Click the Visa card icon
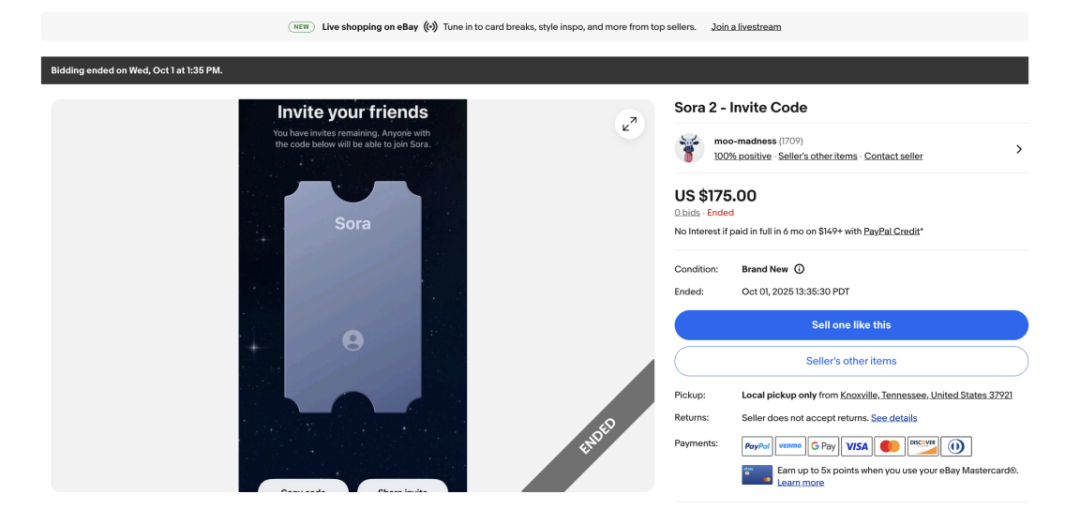This screenshot has height=509, width=1080. (856, 446)
